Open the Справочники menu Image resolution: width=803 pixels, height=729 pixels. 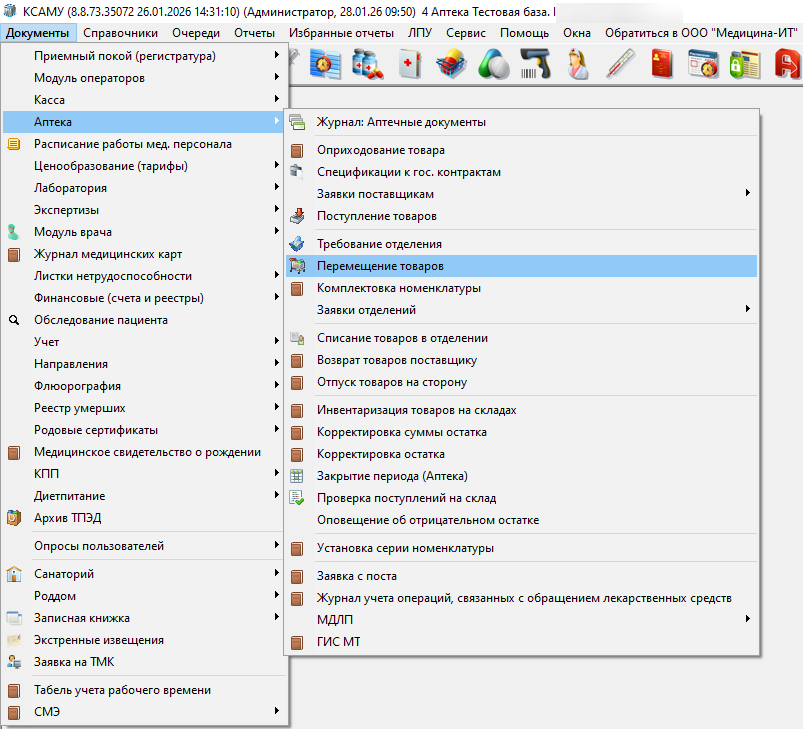121,33
